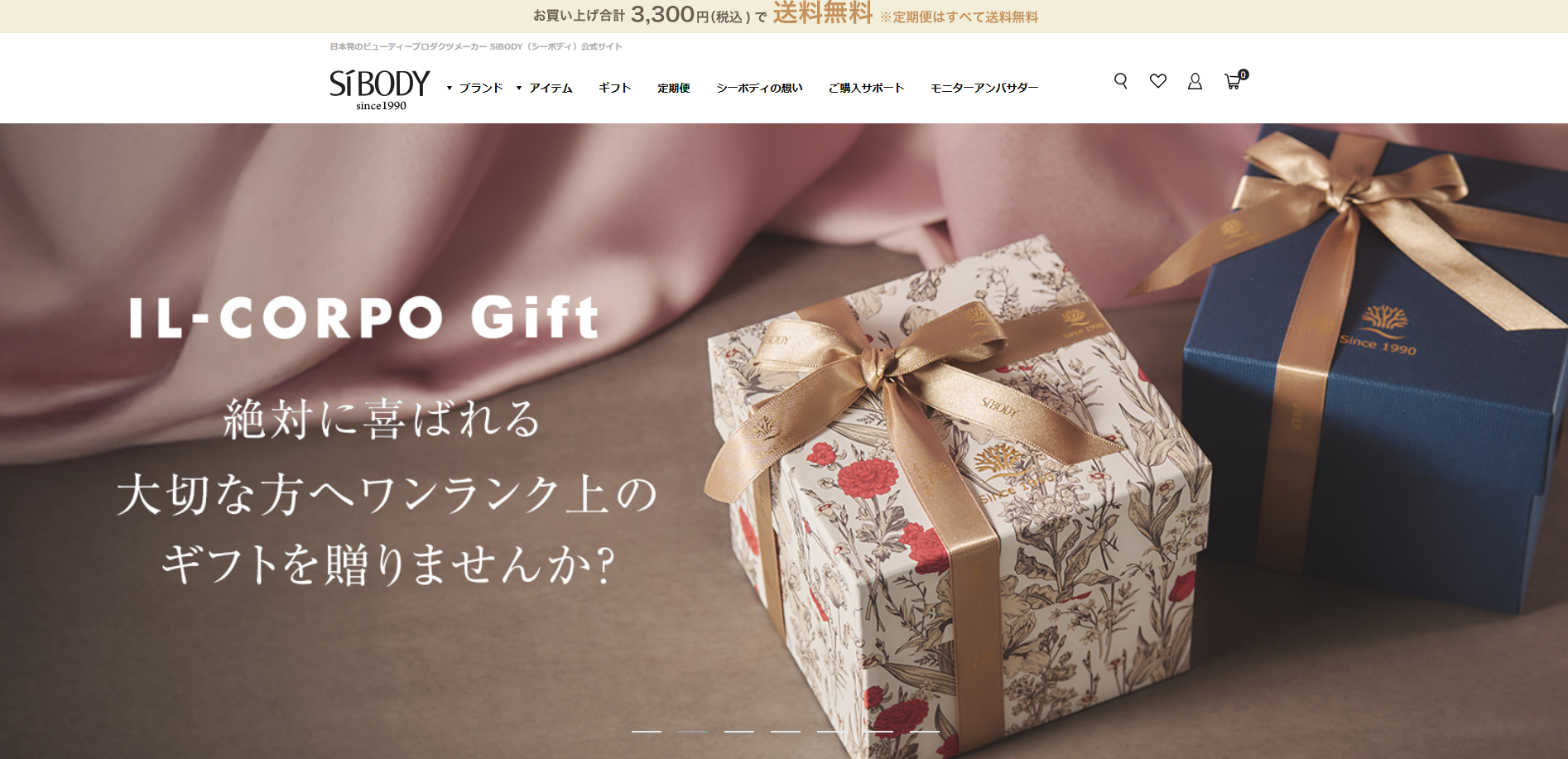The height and width of the screenshot is (759, 1568).
Task: Select the last carousel slide indicator
Action: (x=925, y=732)
